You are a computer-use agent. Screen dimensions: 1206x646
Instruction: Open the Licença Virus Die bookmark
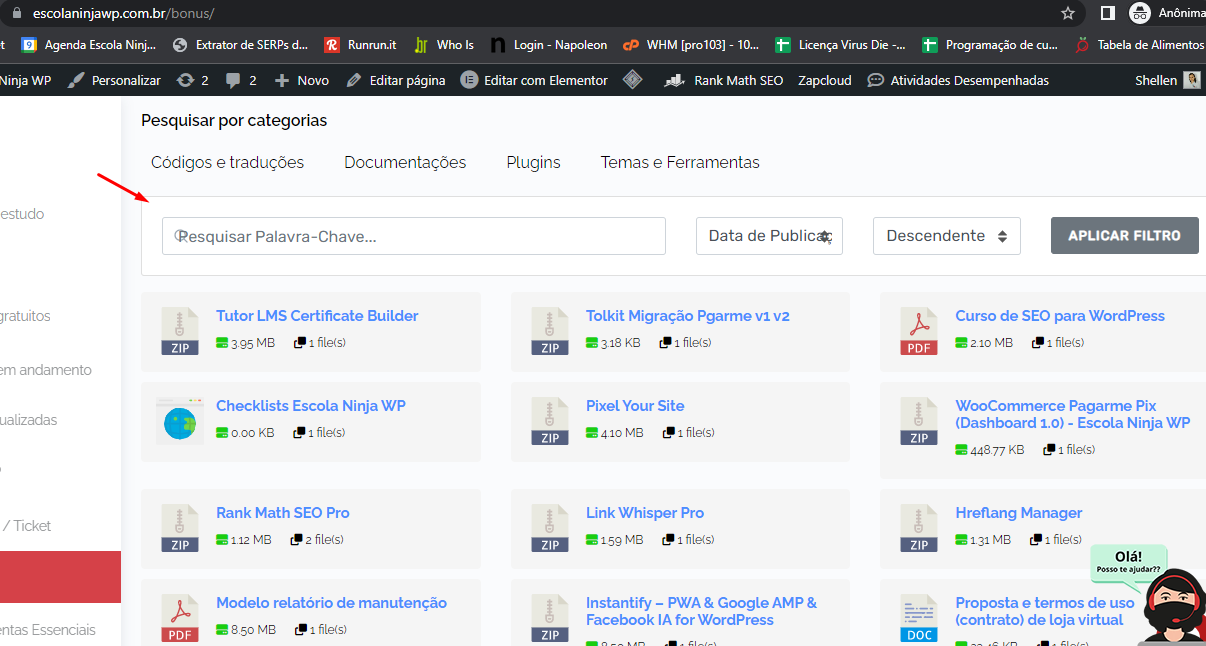coord(841,45)
